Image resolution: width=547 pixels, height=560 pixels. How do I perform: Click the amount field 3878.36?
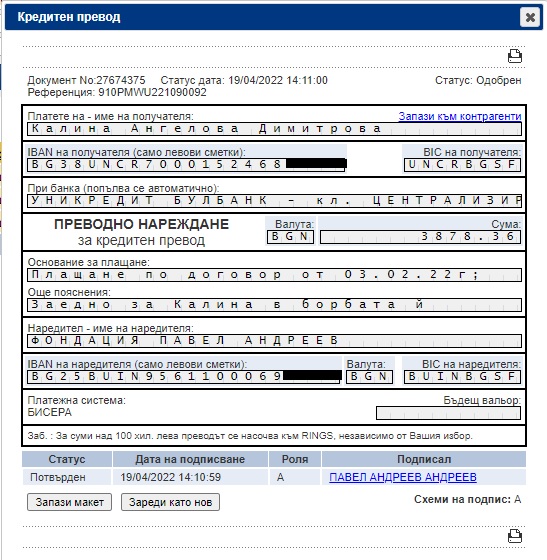[420, 237]
